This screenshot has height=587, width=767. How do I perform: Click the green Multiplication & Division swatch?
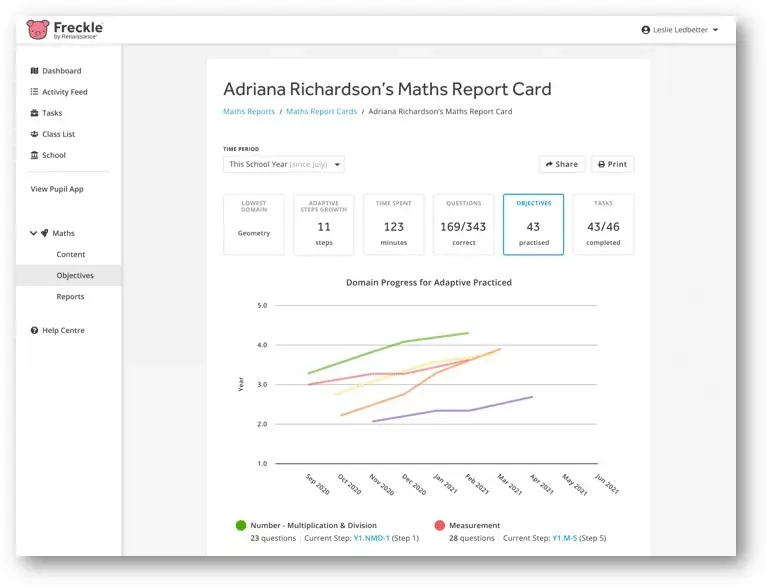click(241, 525)
